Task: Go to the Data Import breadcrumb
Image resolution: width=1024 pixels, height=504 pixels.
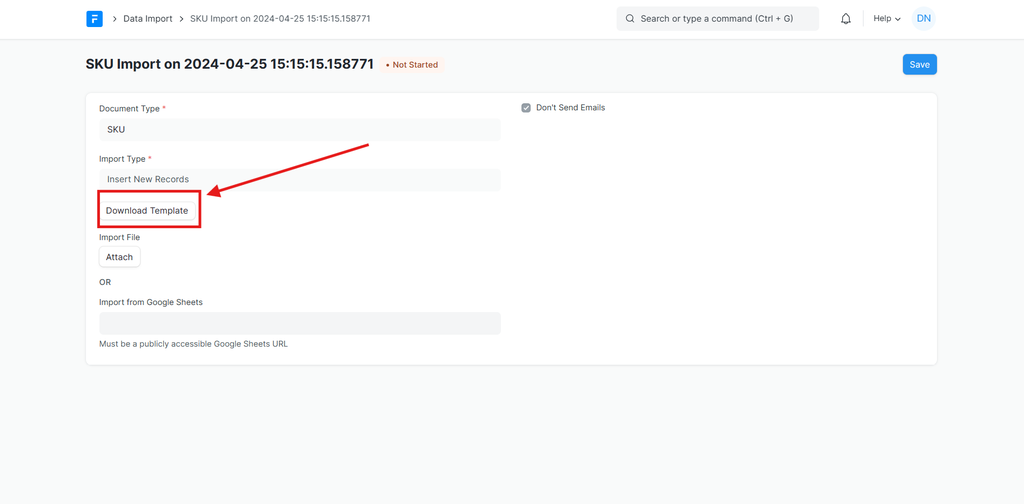Action: tap(148, 19)
